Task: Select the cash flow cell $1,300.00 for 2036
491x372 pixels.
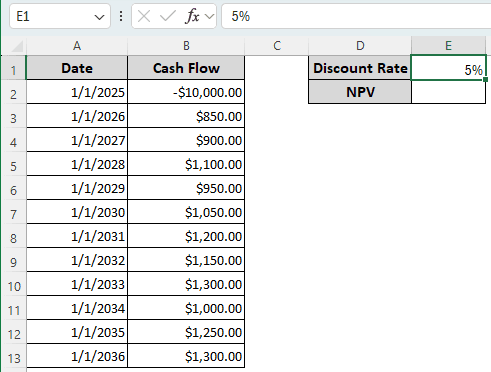Action: coord(186,356)
